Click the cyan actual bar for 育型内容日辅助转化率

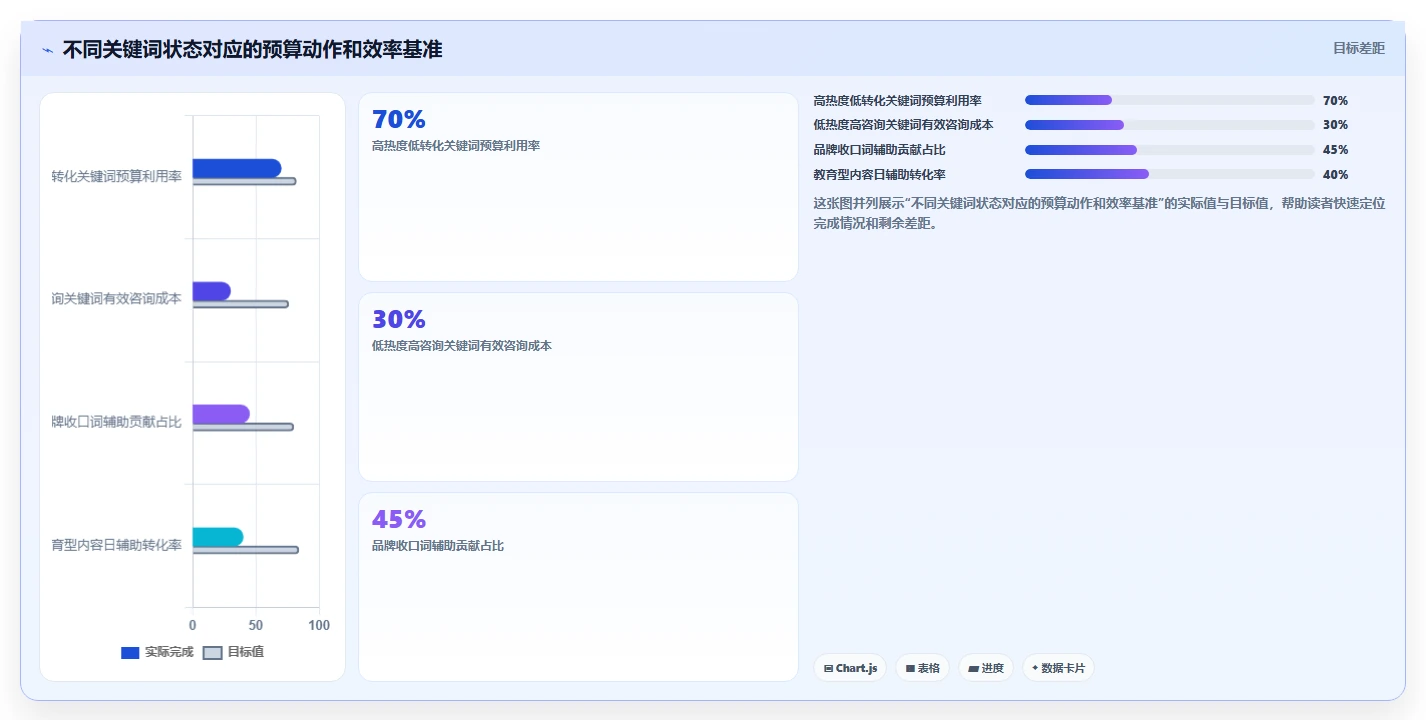coord(218,537)
